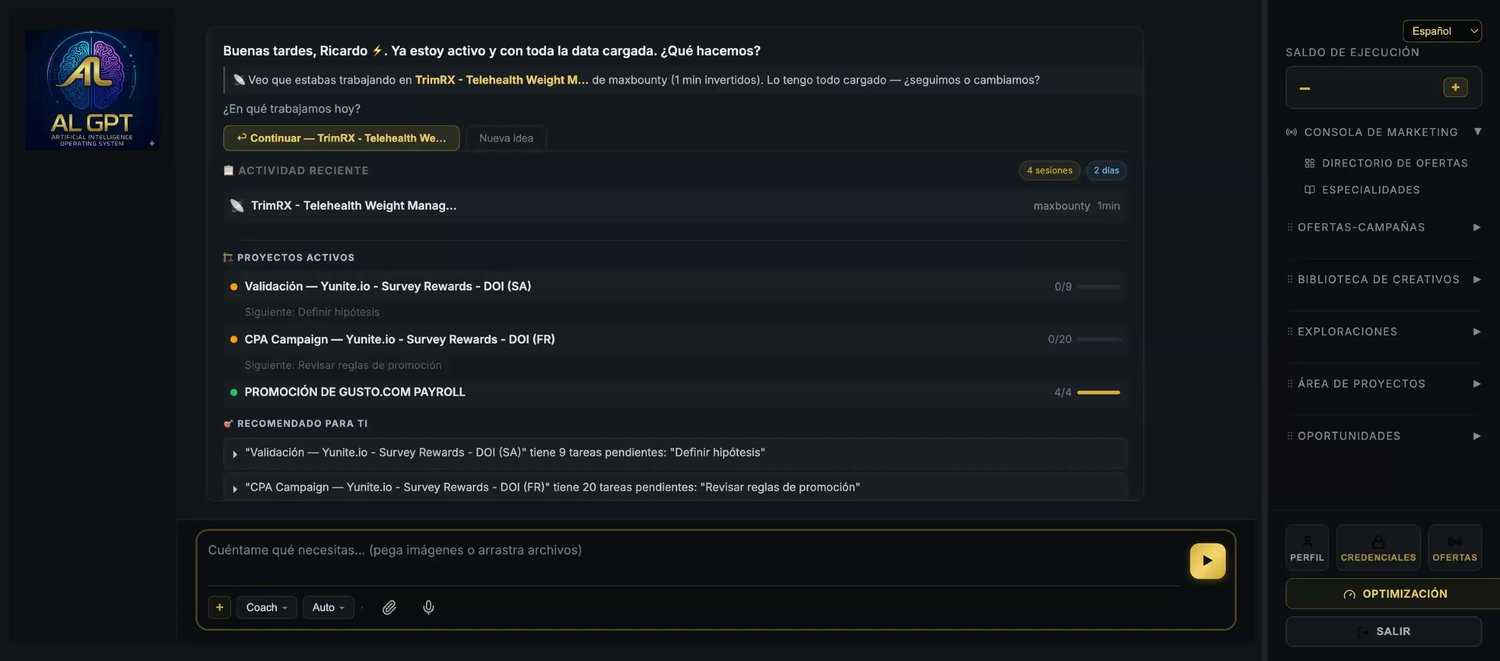Click the green status dot of Gusto.com Payroll
Viewport: 1500px width, 661px height.
(x=234, y=393)
